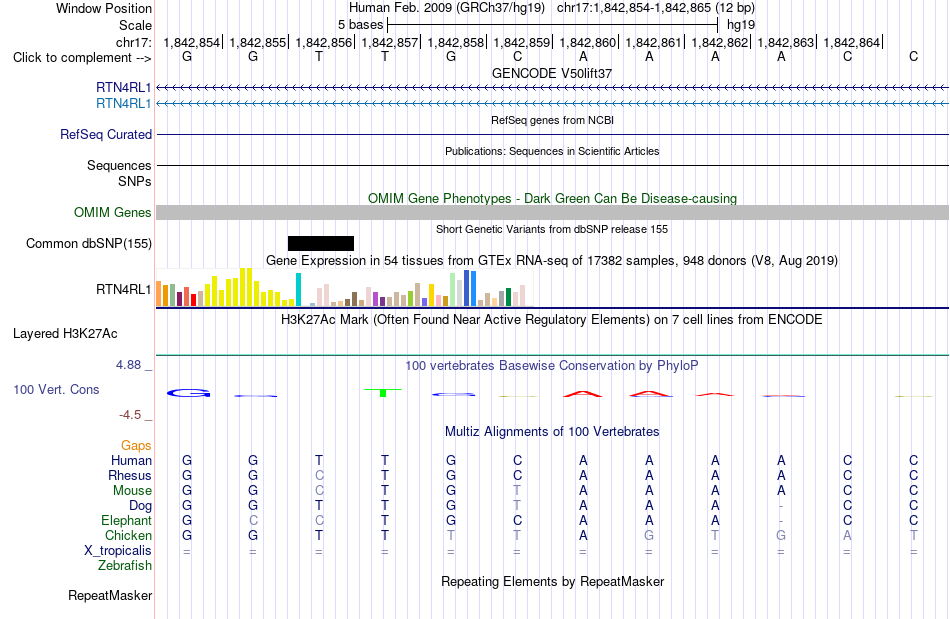
Task: Click the Elephant species label
Action: coord(126,521)
